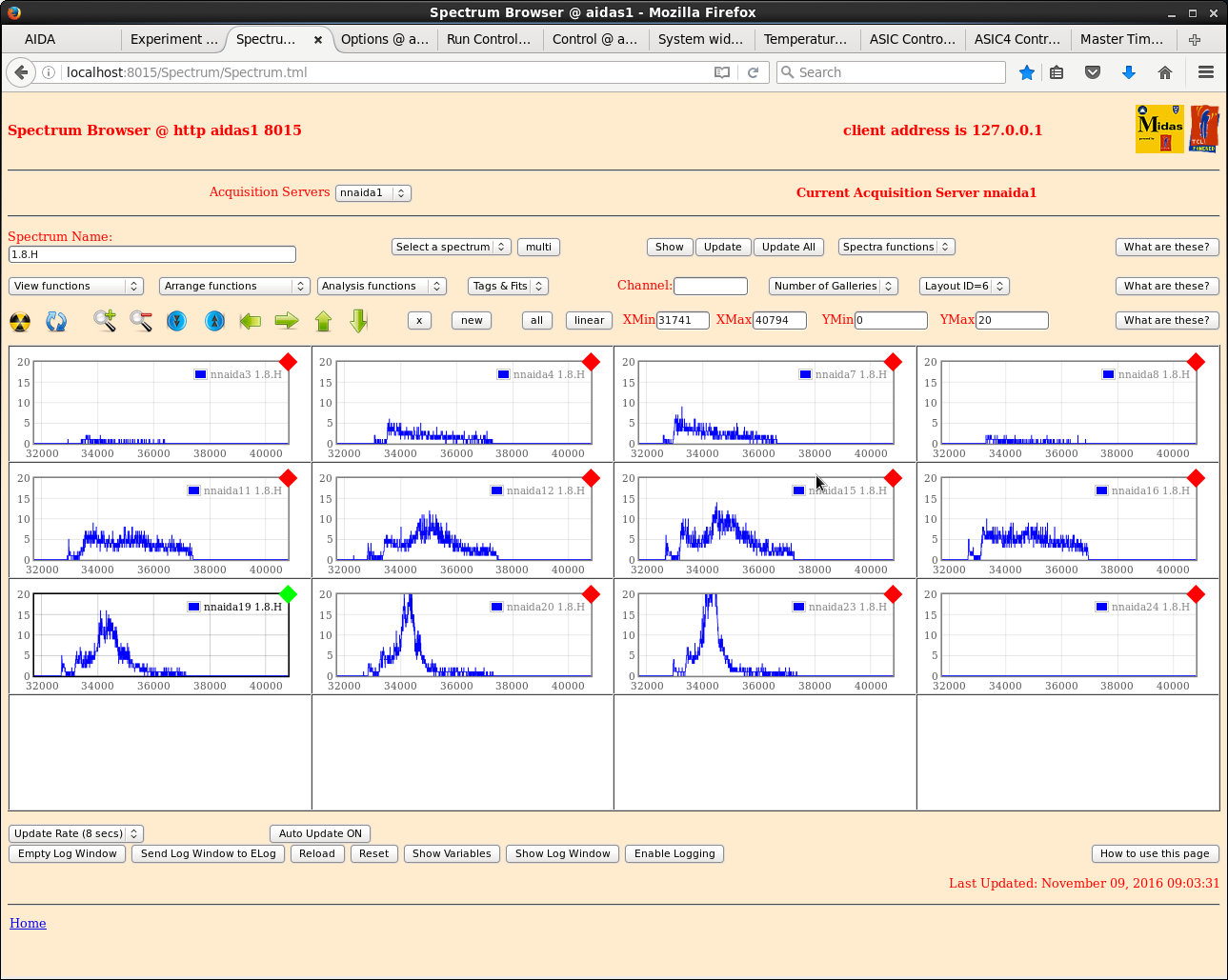This screenshot has height=980, width=1228.
Task: Shift spectra with the green right arrow
Action: click(287, 321)
